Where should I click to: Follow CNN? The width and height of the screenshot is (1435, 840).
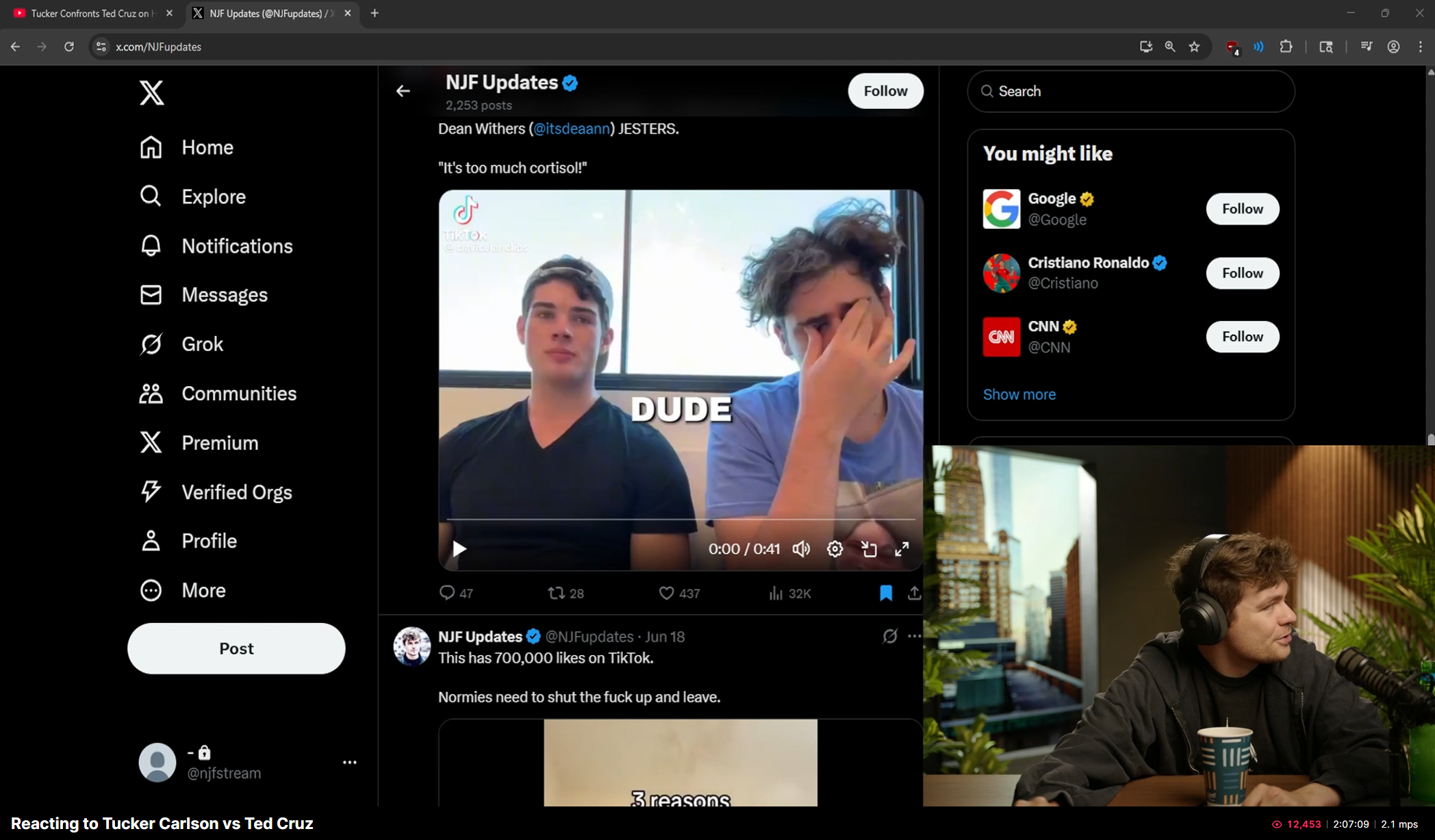1242,337
